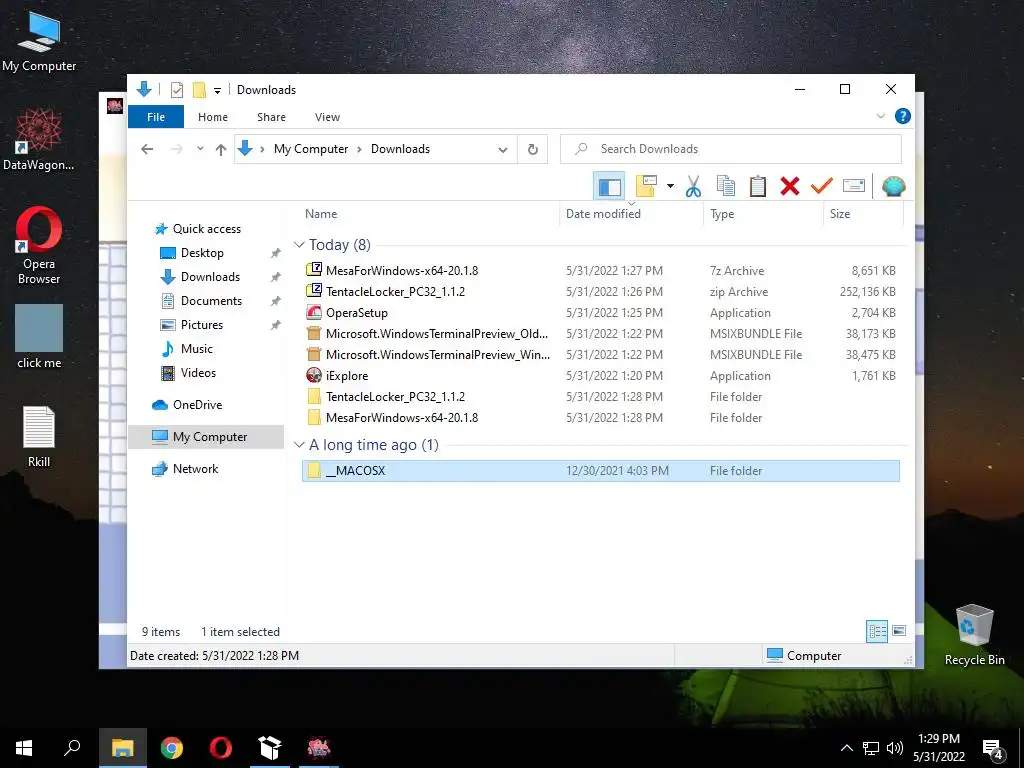Sort by the Size column header
The width and height of the screenshot is (1024, 768).
tap(840, 214)
